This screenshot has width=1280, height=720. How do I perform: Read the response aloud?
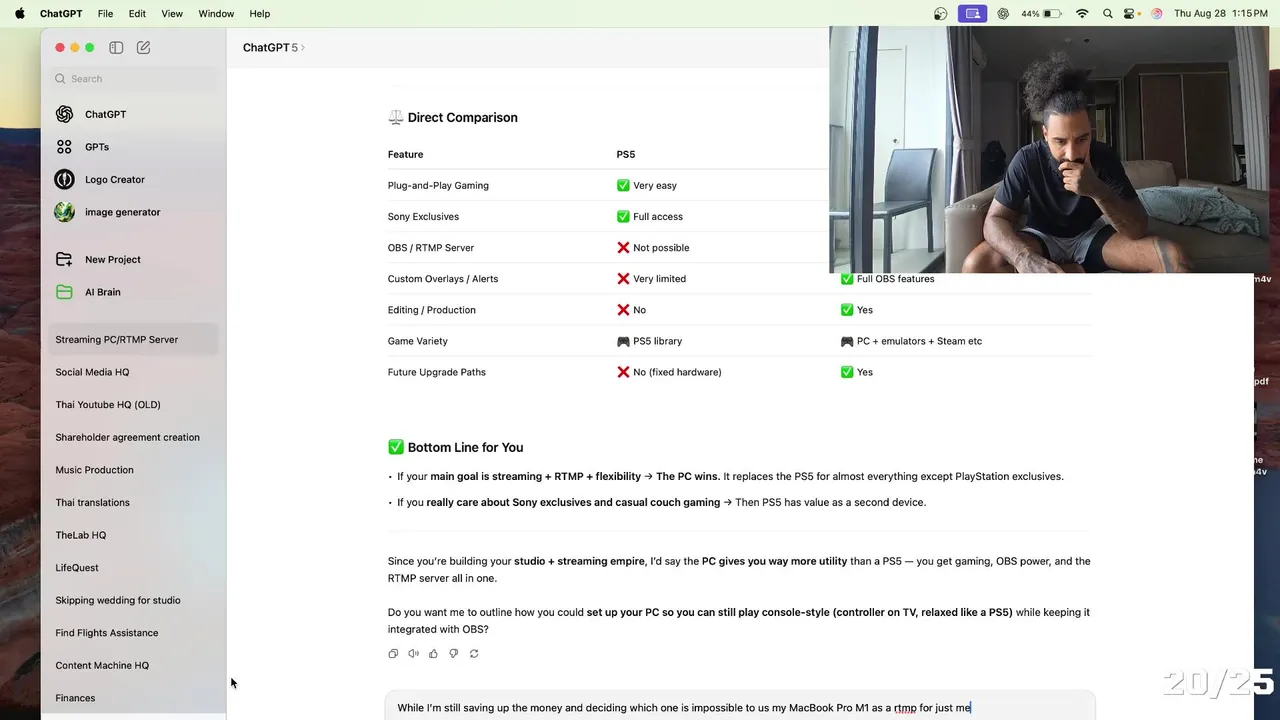click(x=413, y=653)
